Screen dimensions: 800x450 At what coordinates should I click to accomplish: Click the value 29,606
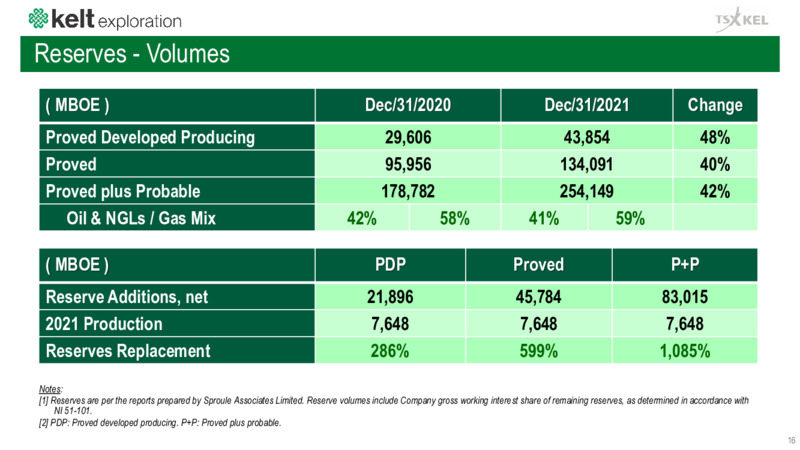tap(408, 137)
